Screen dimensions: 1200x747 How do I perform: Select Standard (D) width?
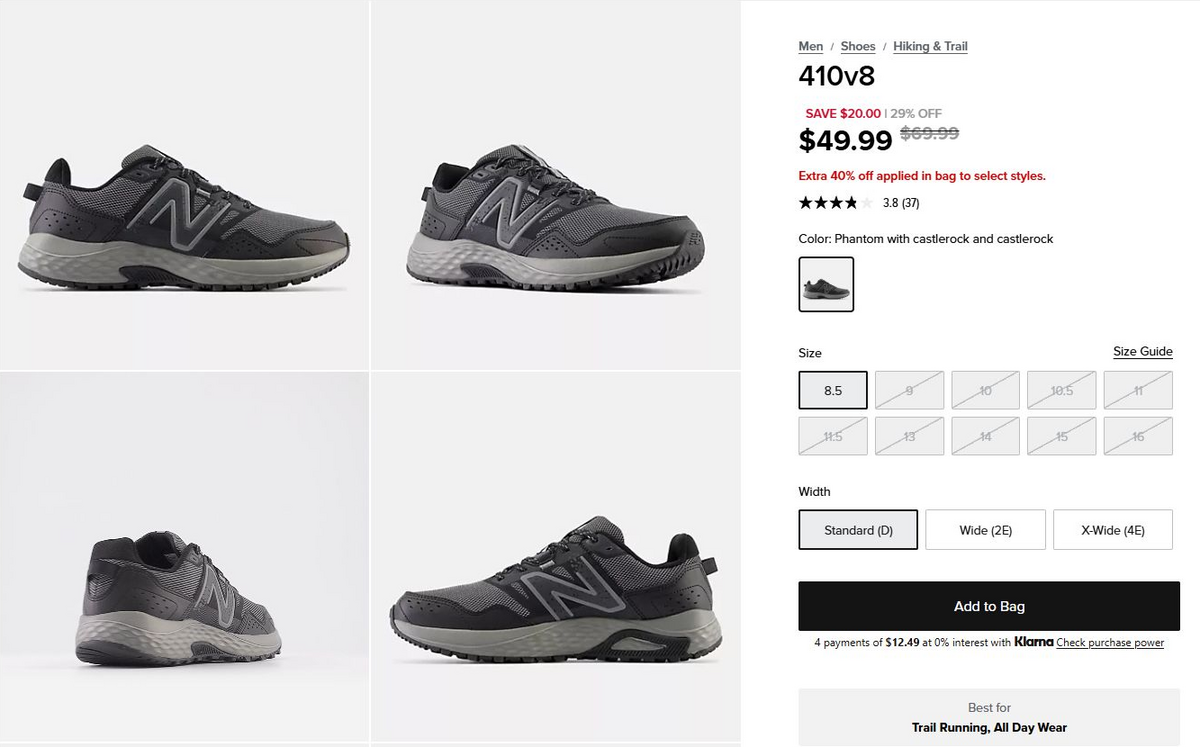coord(858,530)
